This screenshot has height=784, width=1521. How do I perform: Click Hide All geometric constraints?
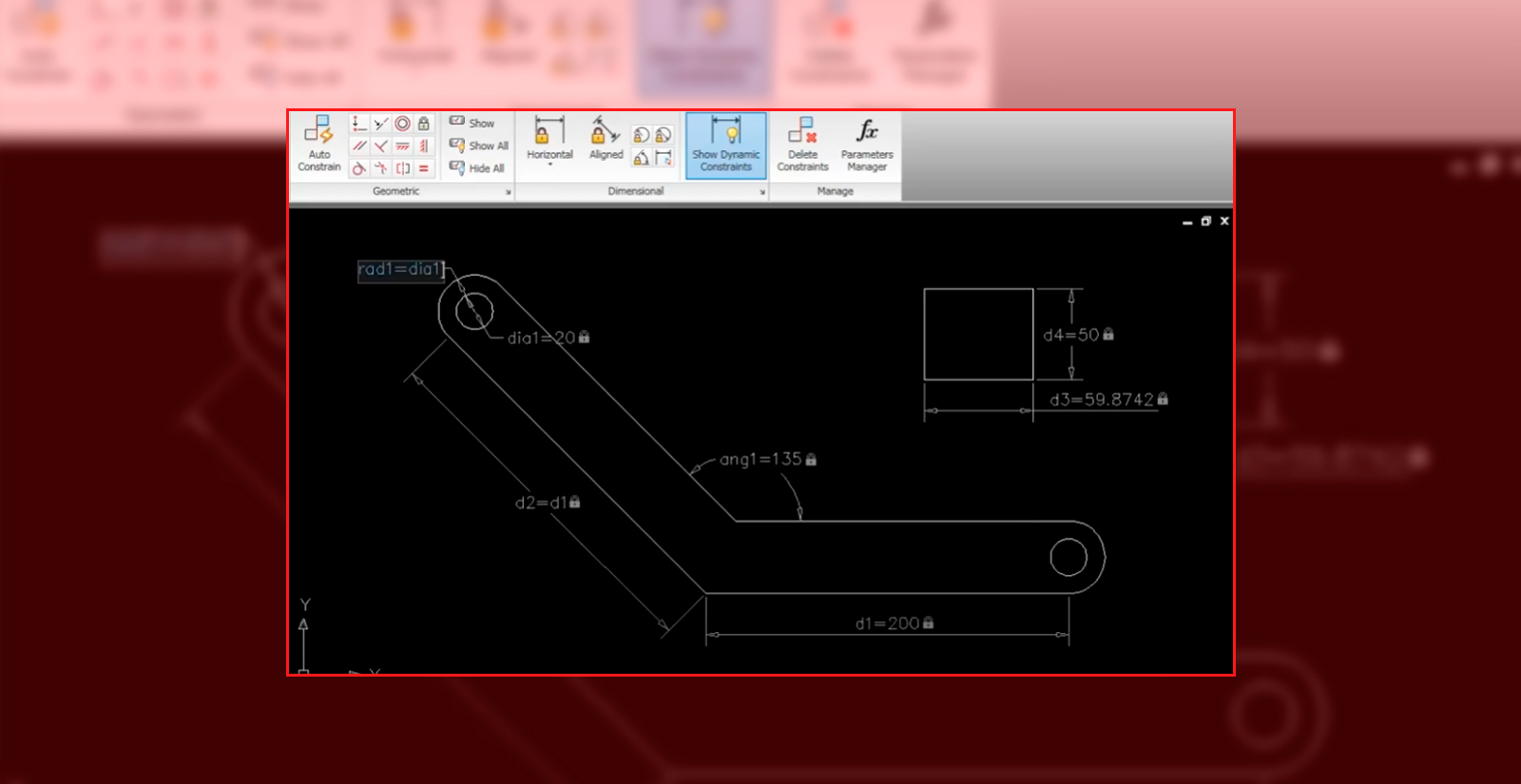tap(477, 168)
